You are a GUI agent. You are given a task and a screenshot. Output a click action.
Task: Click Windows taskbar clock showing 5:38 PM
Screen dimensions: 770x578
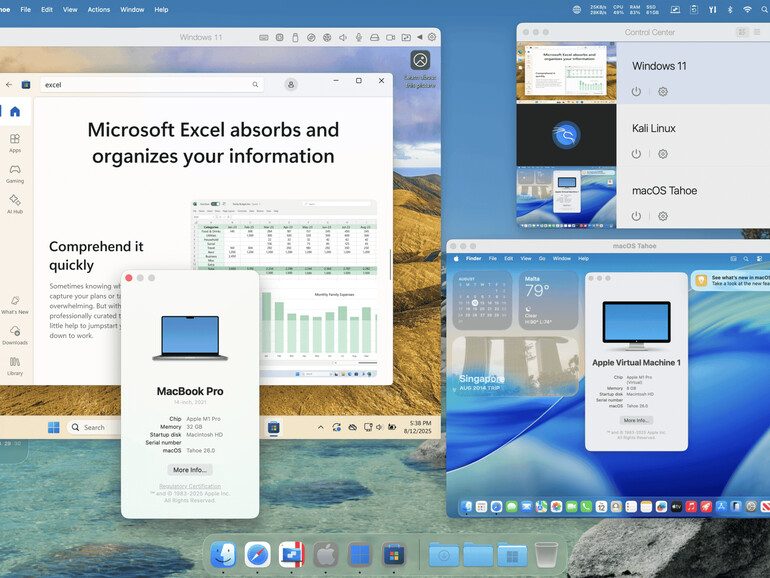pos(418,427)
